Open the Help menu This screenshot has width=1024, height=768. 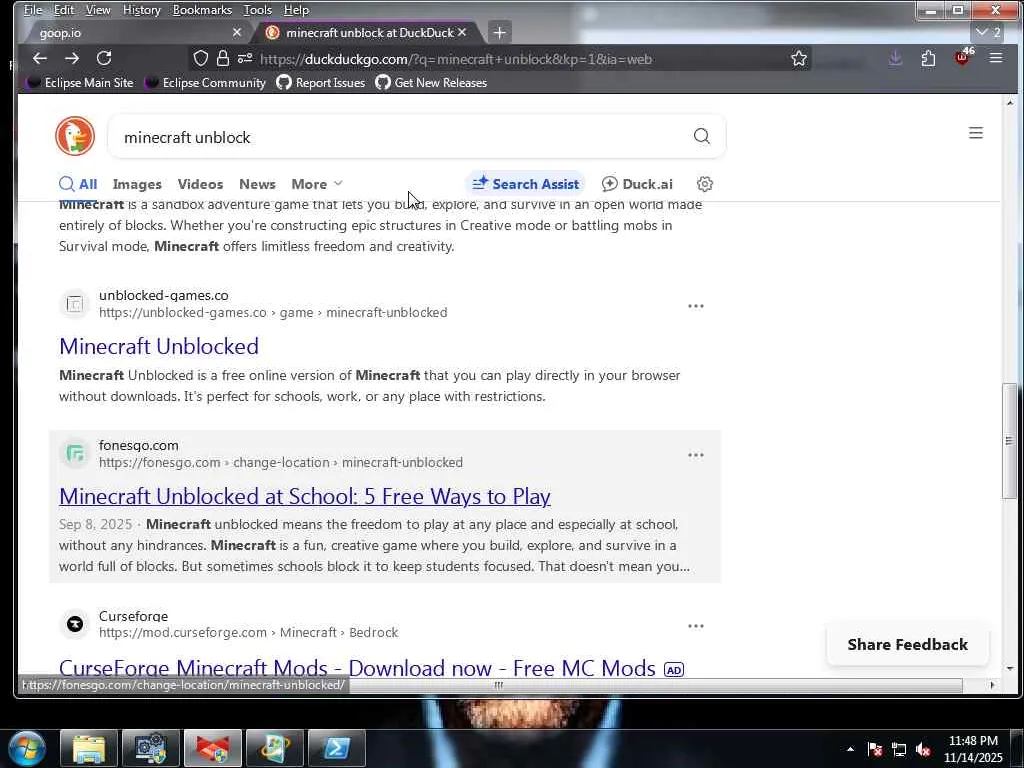pyautogui.click(x=296, y=10)
